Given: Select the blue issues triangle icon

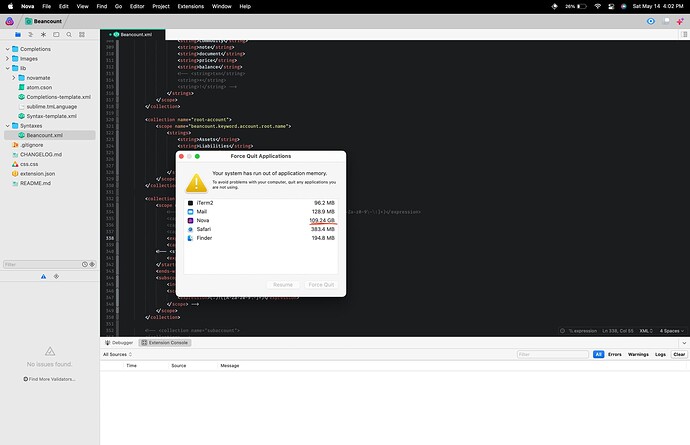Looking at the screenshot, I should coord(43,276).
